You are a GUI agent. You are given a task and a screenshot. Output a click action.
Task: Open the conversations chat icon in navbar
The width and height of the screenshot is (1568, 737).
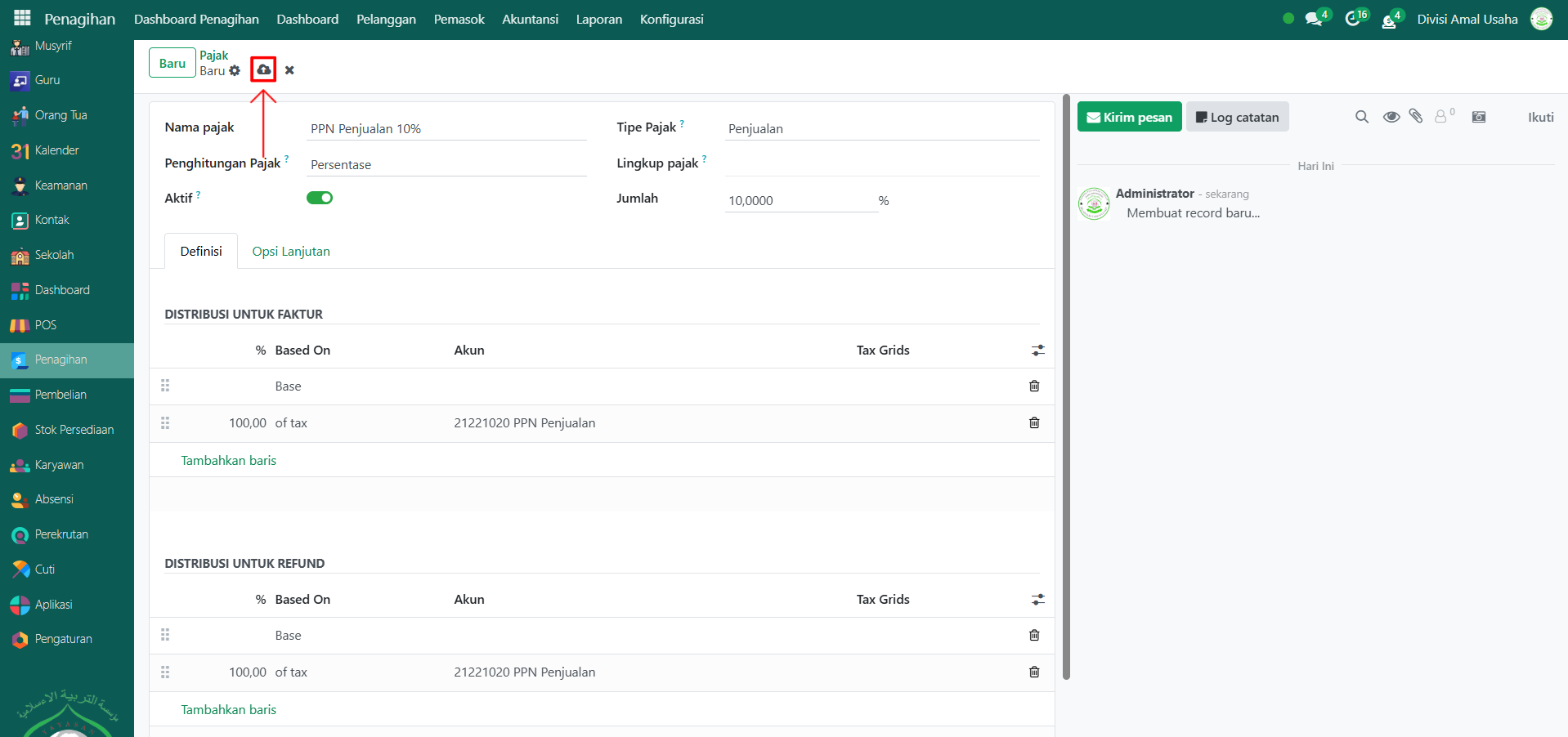point(1314,19)
